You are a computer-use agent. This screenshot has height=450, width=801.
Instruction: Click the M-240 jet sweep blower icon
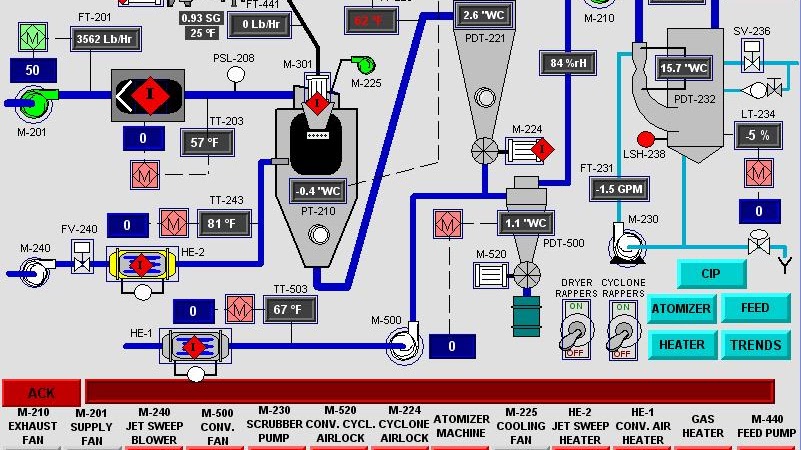pyautogui.click(x=33, y=269)
